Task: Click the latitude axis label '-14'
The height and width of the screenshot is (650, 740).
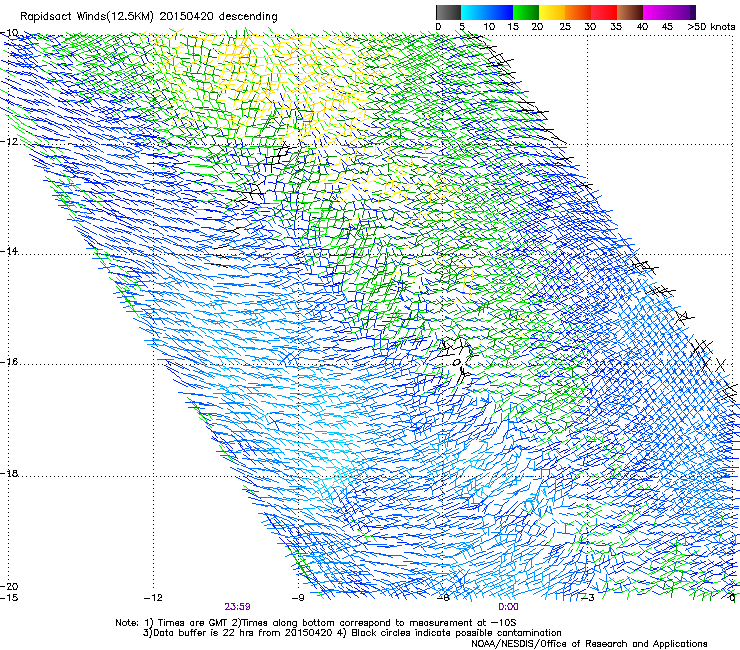Action: 9,251
